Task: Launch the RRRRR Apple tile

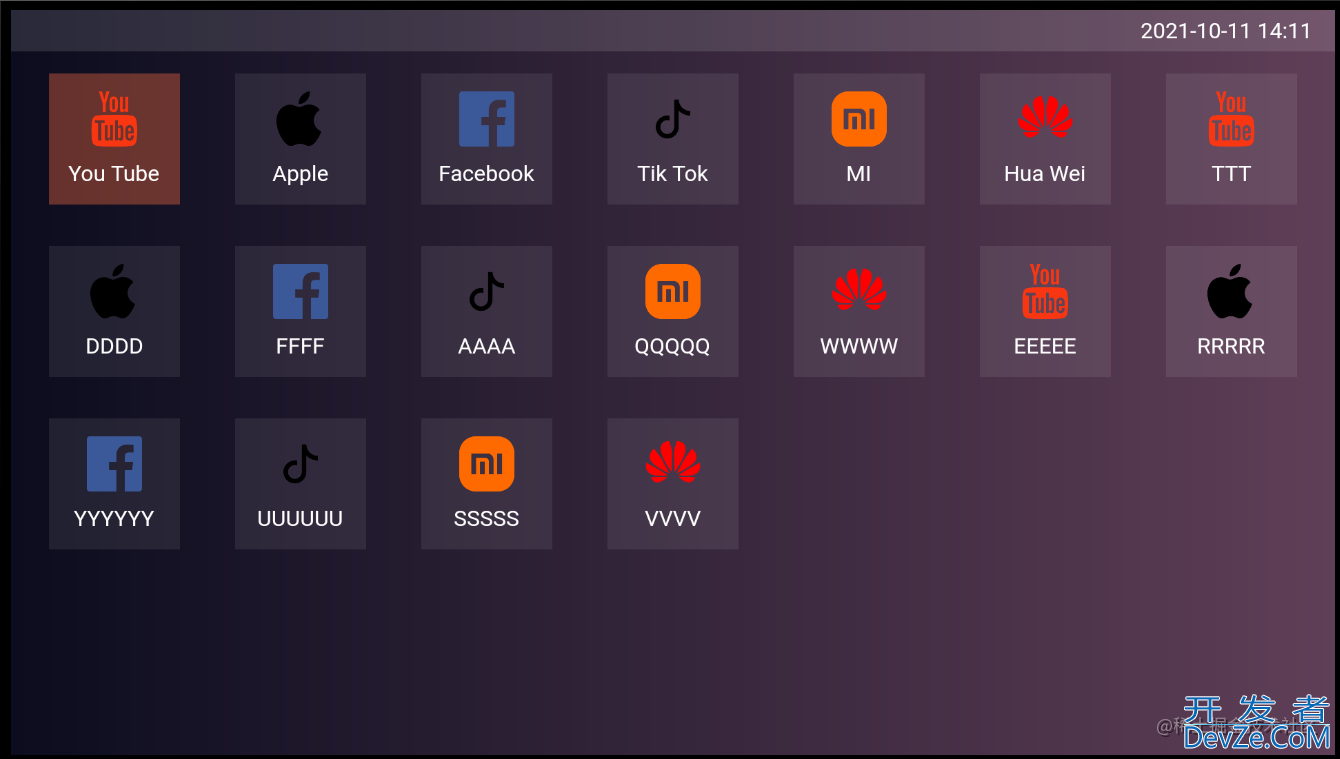Action: pyautogui.click(x=1231, y=312)
